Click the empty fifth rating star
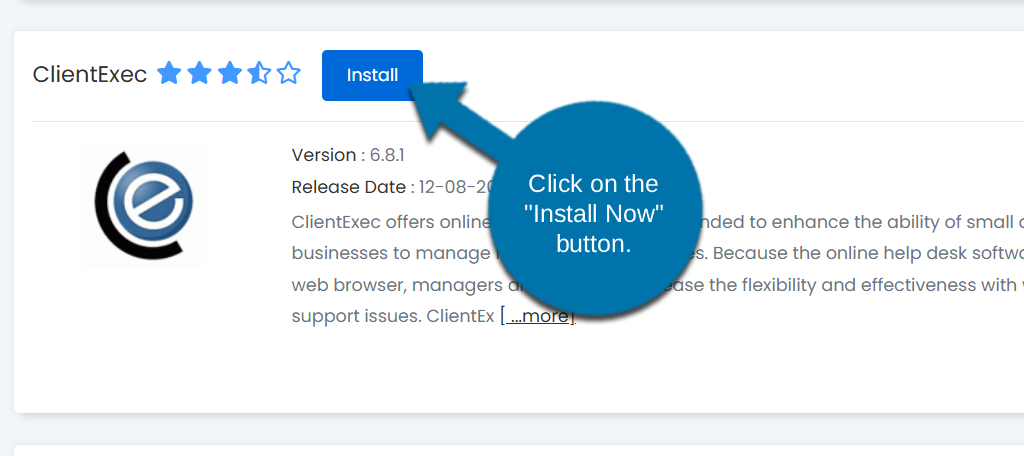1024x456 pixels. [x=289, y=74]
